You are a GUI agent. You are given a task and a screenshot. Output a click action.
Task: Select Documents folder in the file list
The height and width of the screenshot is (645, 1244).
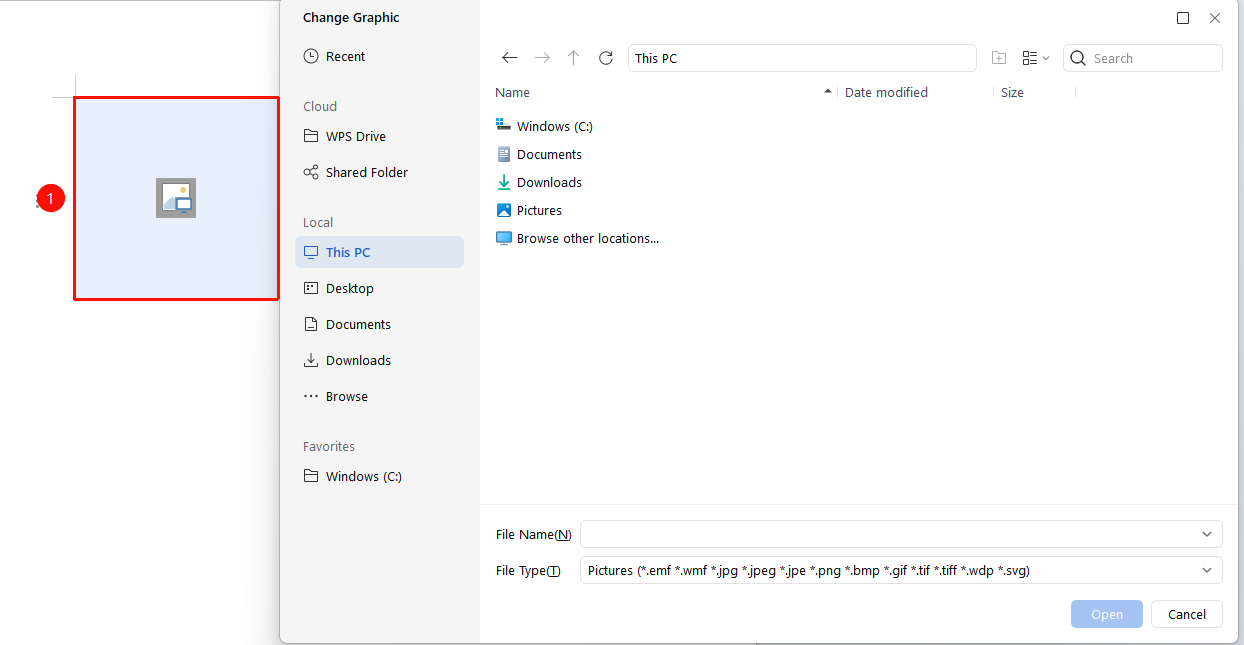pos(539,154)
